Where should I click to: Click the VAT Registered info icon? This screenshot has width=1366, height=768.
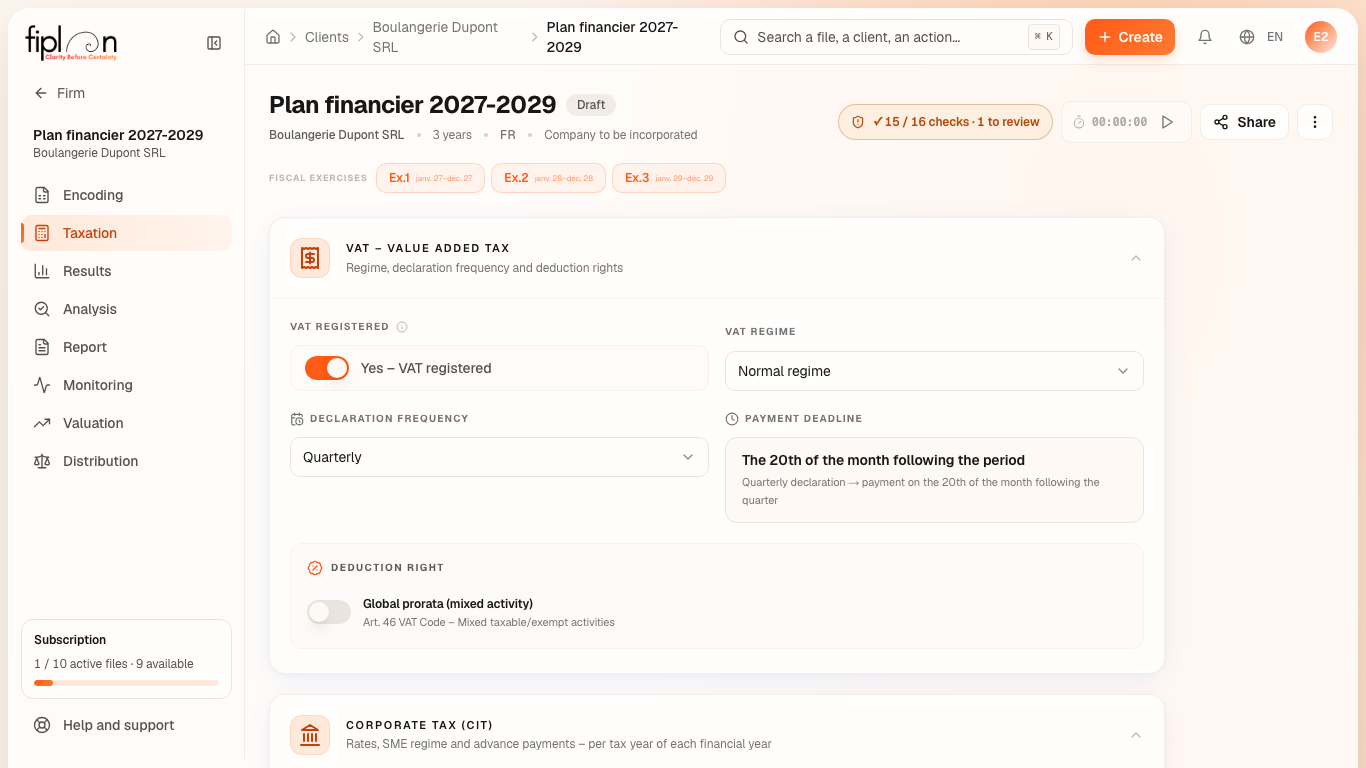tap(402, 327)
